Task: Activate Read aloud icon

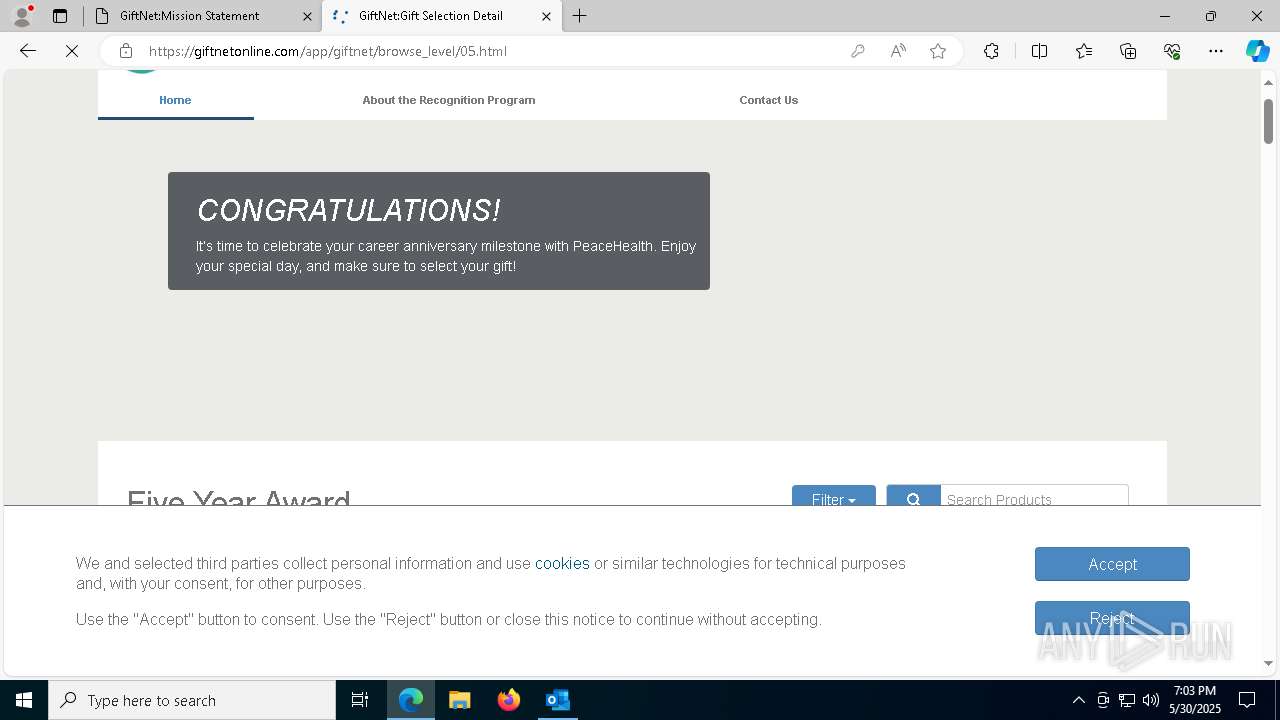Action: tap(898, 51)
